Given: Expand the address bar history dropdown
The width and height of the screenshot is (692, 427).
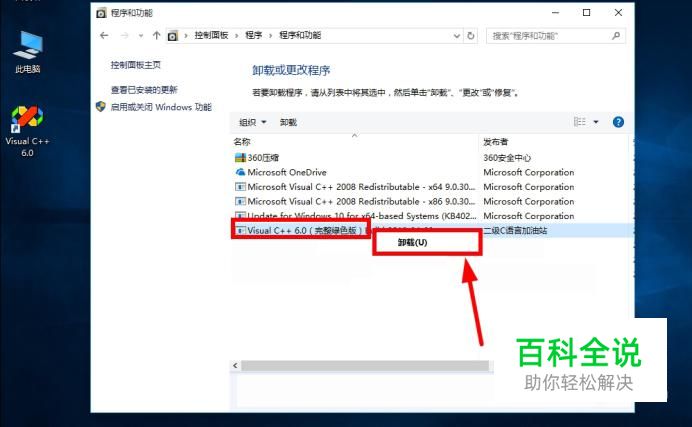Looking at the screenshot, I should pos(457,36).
